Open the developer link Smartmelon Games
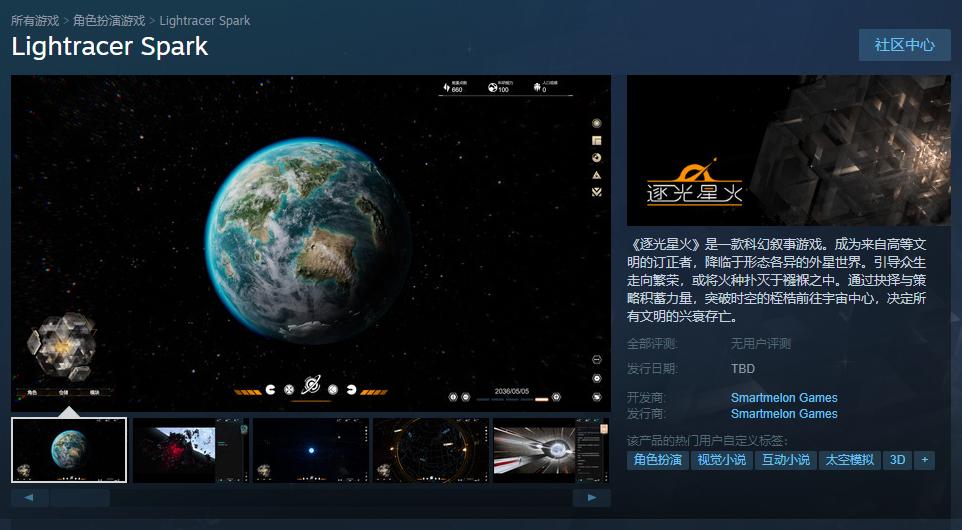 tap(784, 398)
